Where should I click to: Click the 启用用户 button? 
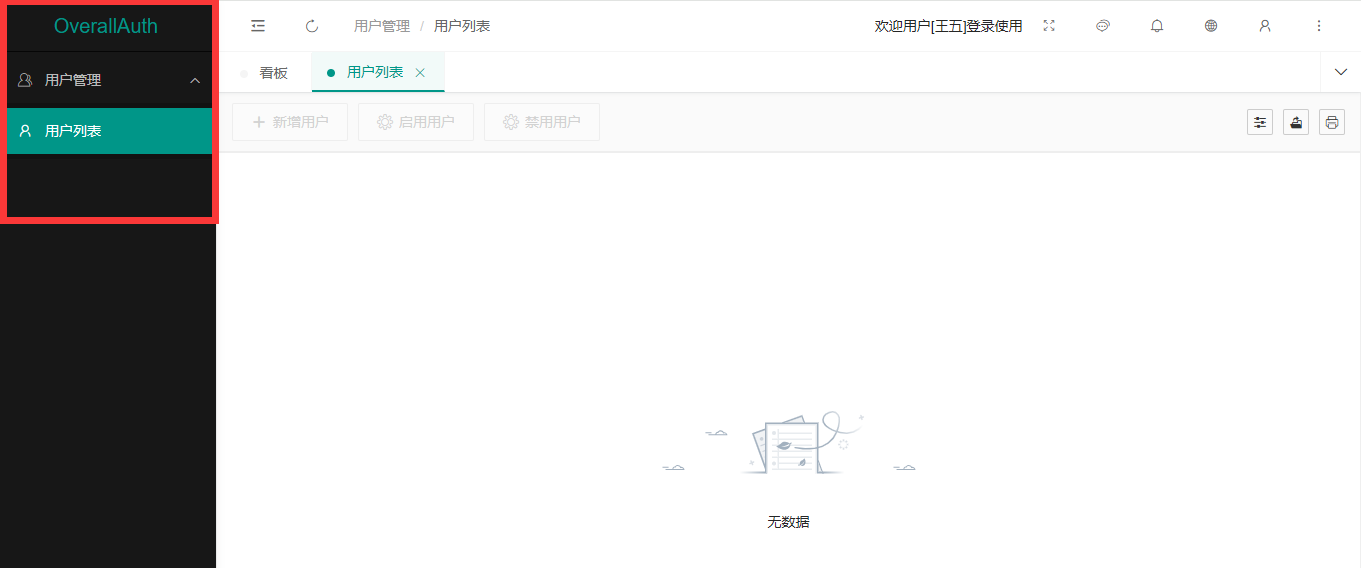416,122
